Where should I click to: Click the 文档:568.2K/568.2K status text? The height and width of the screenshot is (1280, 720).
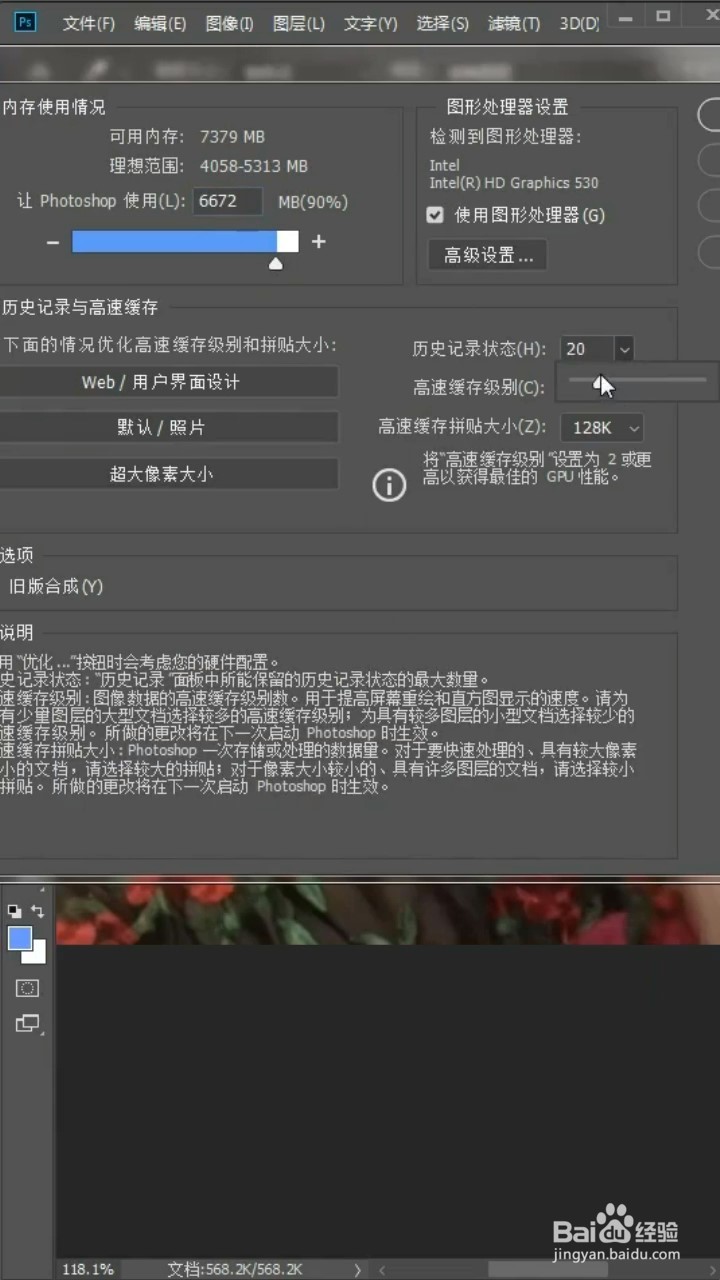coord(235,1269)
